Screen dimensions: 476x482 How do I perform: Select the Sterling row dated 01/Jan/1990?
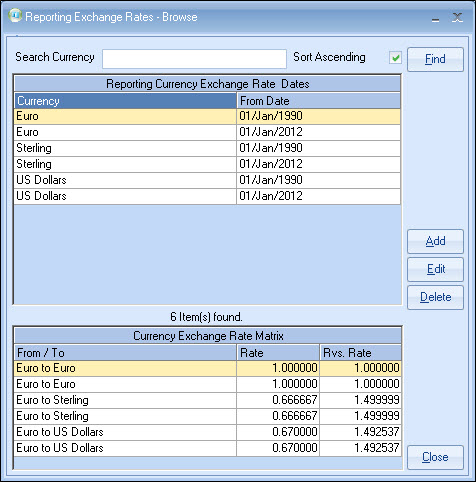point(207,148)
